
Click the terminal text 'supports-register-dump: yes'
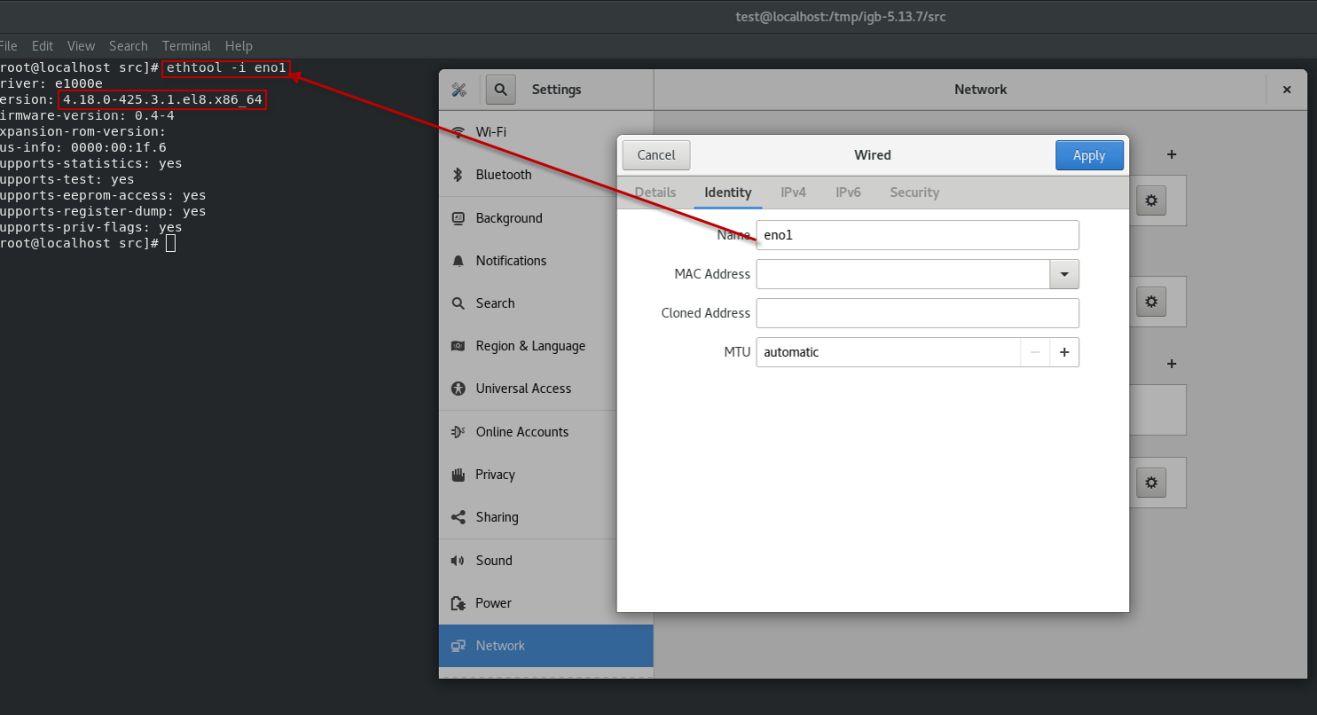[103, 211]
